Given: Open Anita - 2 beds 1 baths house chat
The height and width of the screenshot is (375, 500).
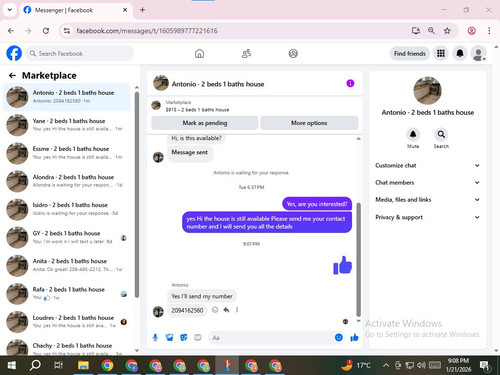Looking at the screenshot, I should [67, 265].
